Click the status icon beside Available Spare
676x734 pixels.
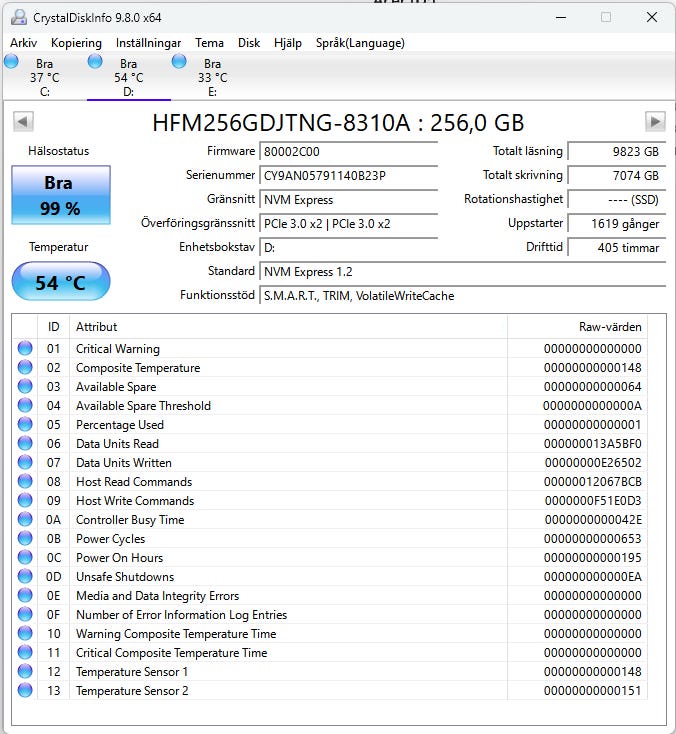(25, 387)
